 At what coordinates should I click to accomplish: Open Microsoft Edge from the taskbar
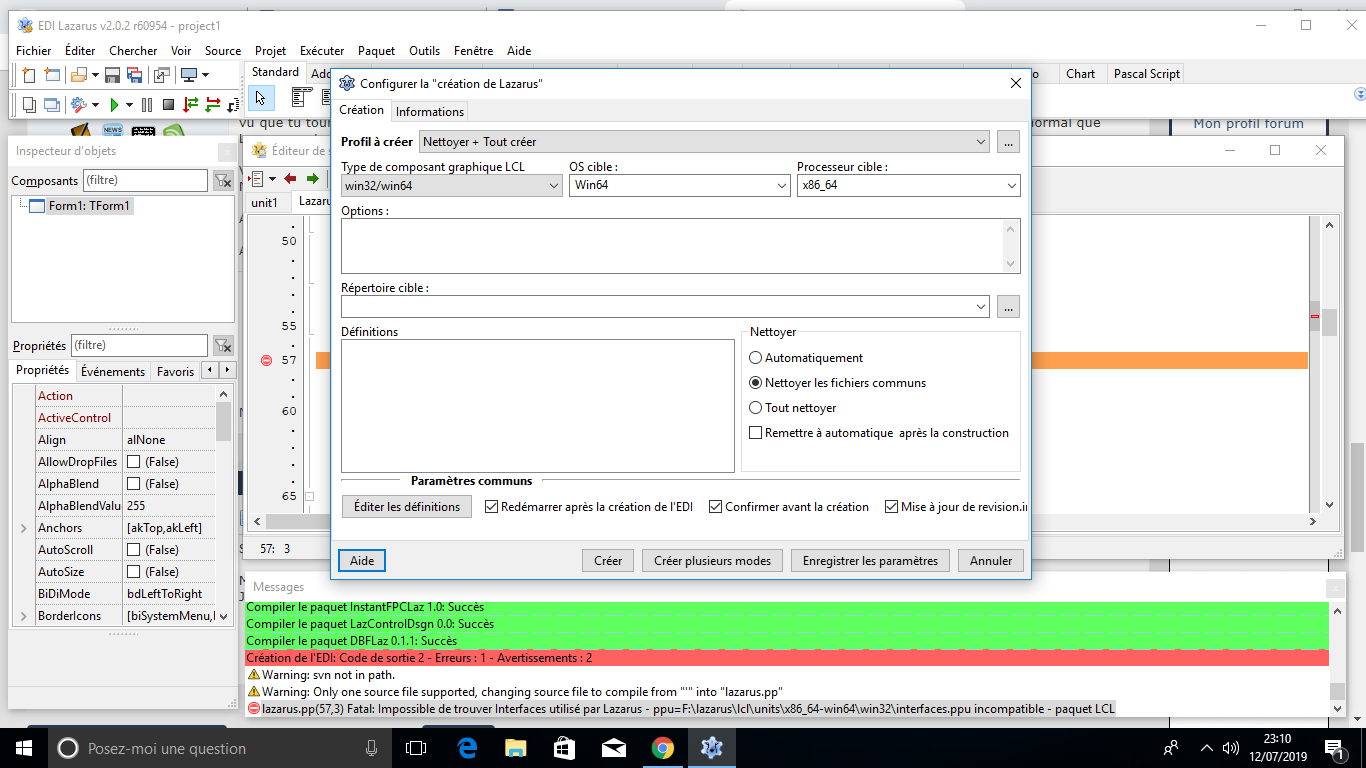467,747
